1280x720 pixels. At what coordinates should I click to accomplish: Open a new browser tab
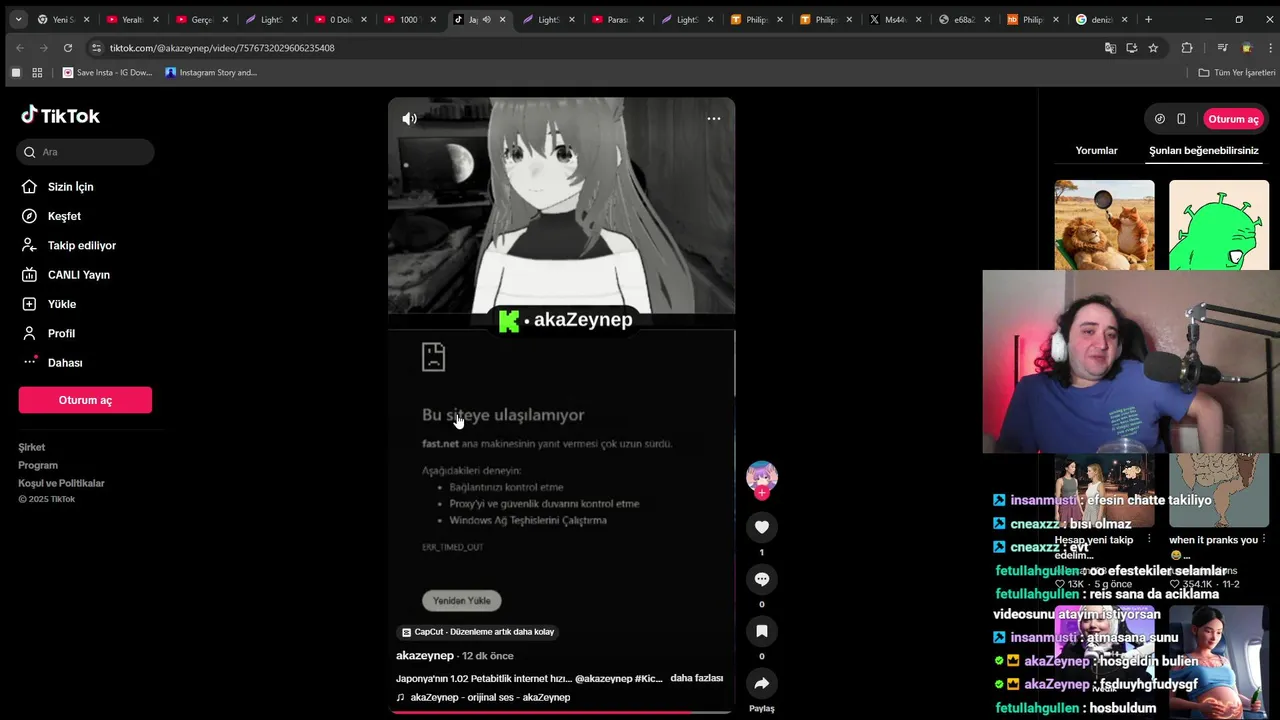pos(1148,19)
